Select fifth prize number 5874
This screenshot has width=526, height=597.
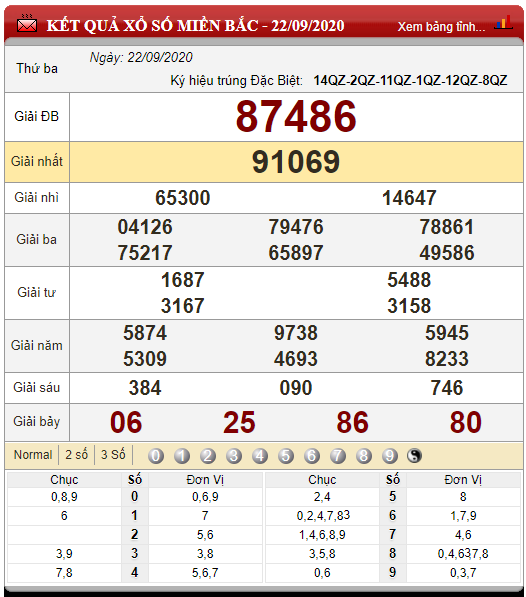point(145,333)
